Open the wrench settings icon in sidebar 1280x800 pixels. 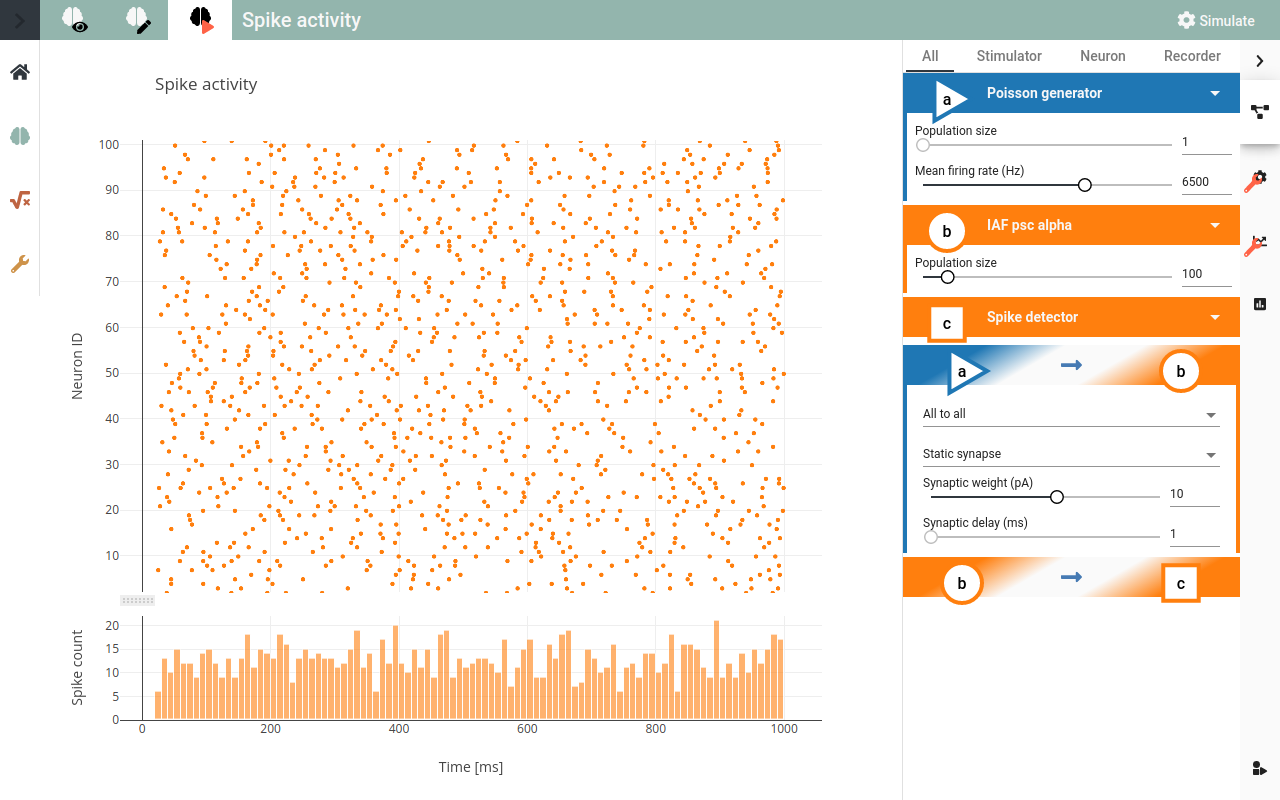click(x=20, y=264)
